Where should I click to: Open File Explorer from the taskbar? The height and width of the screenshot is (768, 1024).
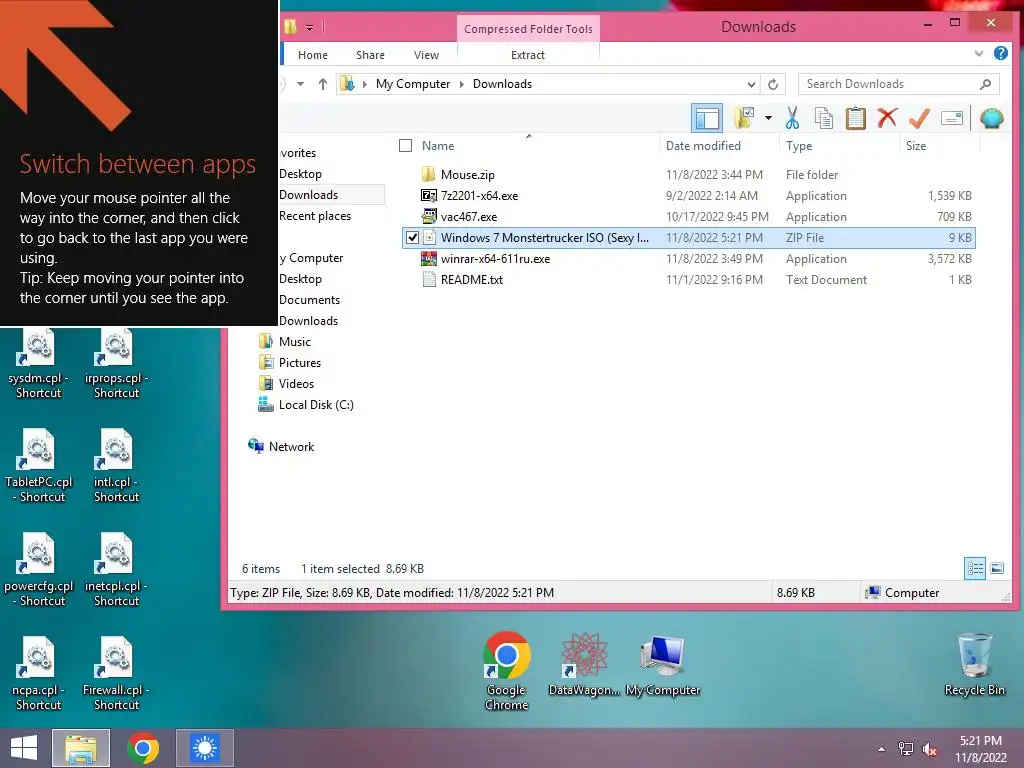(81, 748)
